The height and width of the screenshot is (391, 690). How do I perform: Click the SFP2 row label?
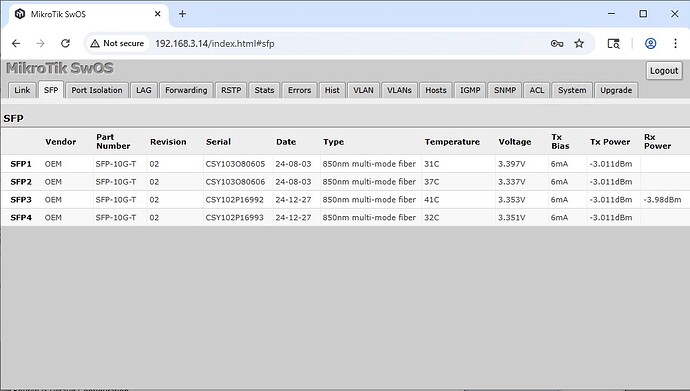(21, 182)
